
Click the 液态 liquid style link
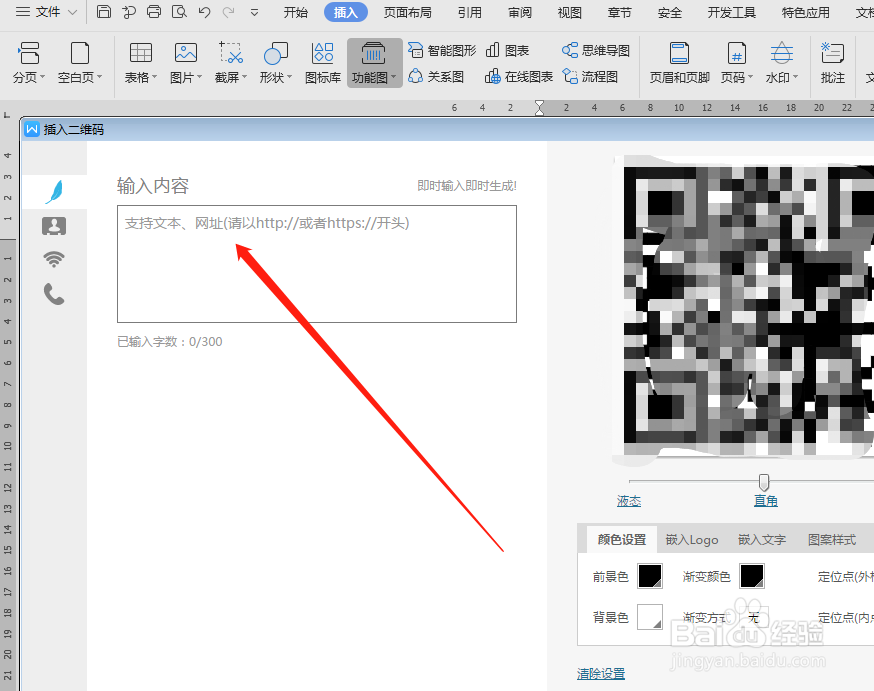(x=629, y=501)
